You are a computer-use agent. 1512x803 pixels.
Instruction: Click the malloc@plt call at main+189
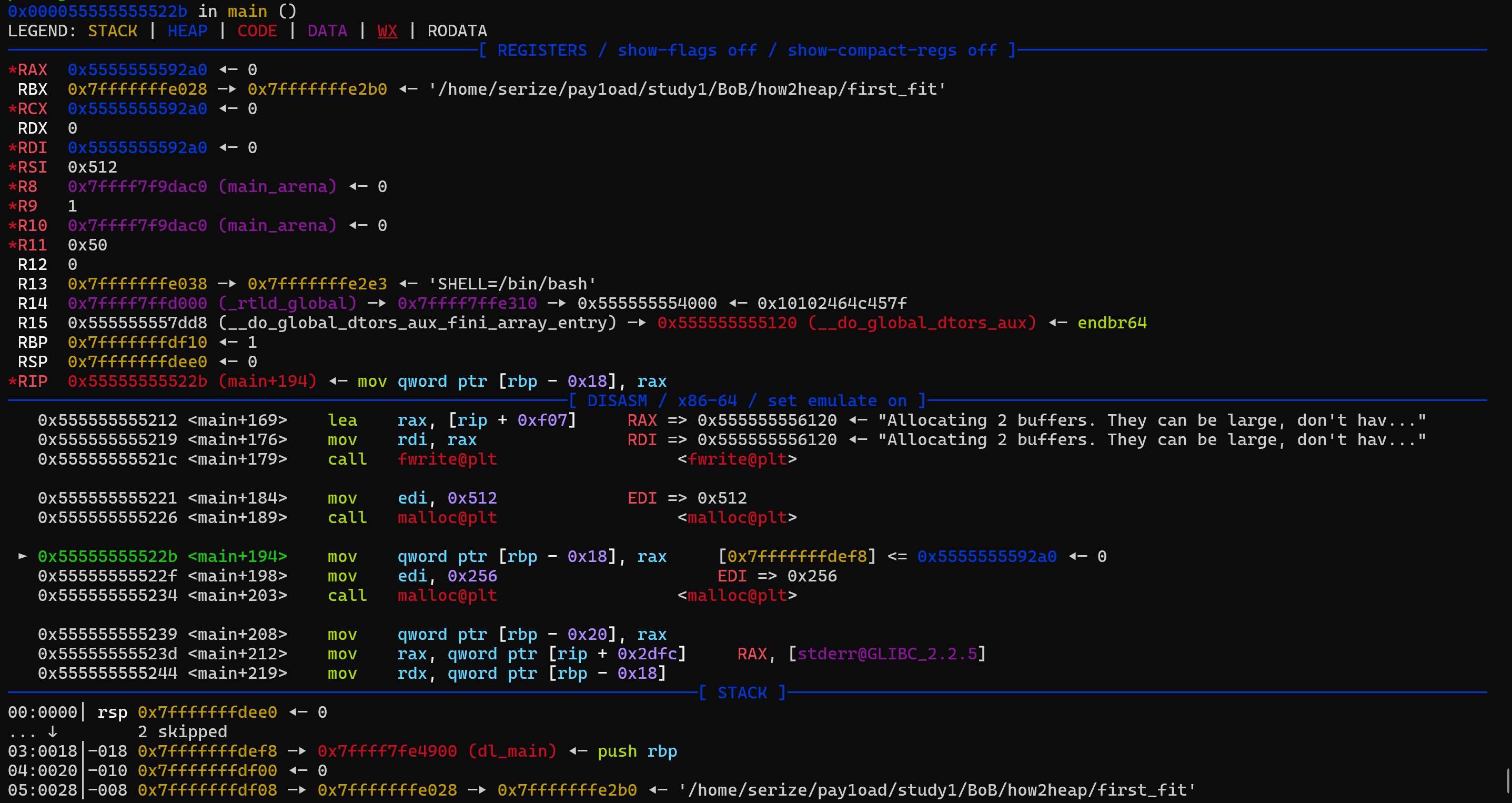point(447,518)
